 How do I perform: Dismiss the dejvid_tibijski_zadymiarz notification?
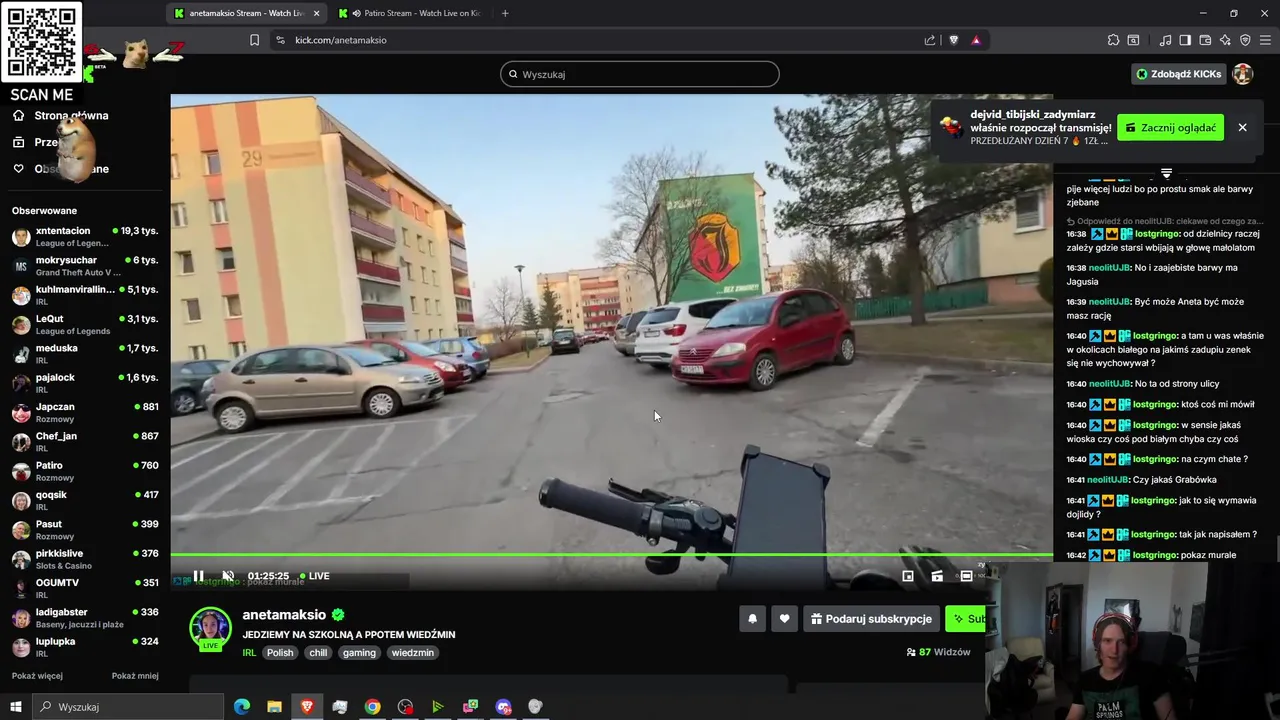1242,128
